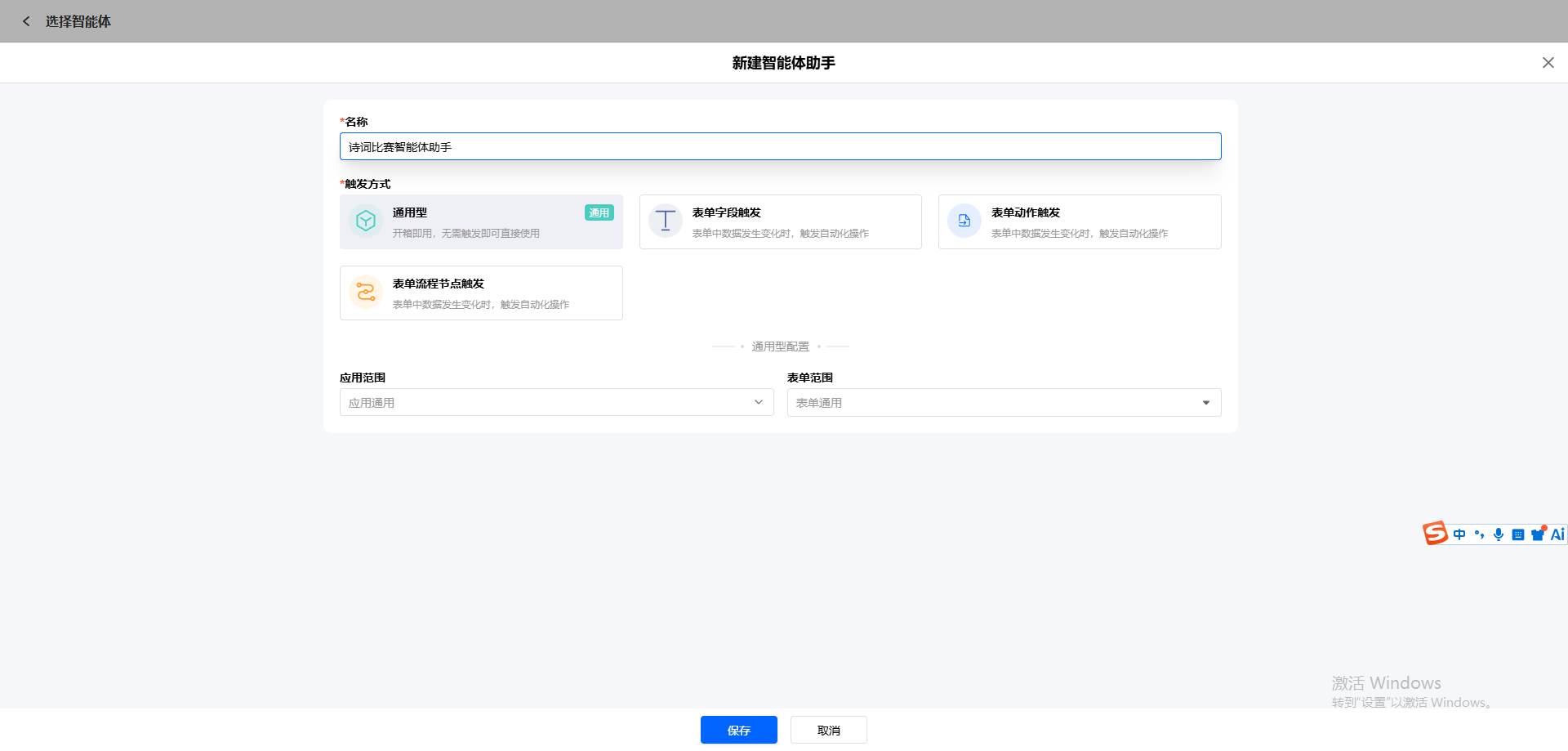Open the IME soft keyboard icon
This screenshot has height=751, width=1568.
(1518, 534)
